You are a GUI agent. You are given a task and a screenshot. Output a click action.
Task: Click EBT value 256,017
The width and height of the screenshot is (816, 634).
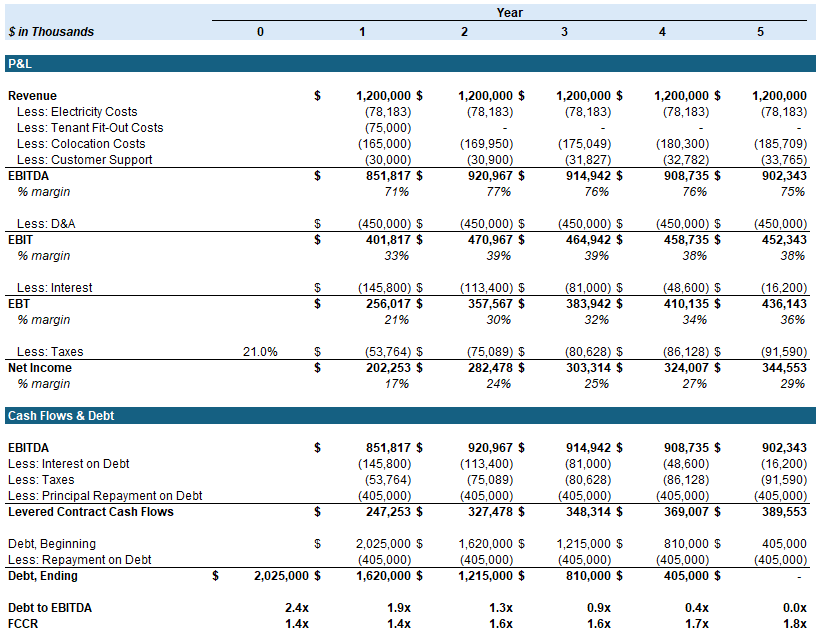pyautogui.click(x=388, y=304)
